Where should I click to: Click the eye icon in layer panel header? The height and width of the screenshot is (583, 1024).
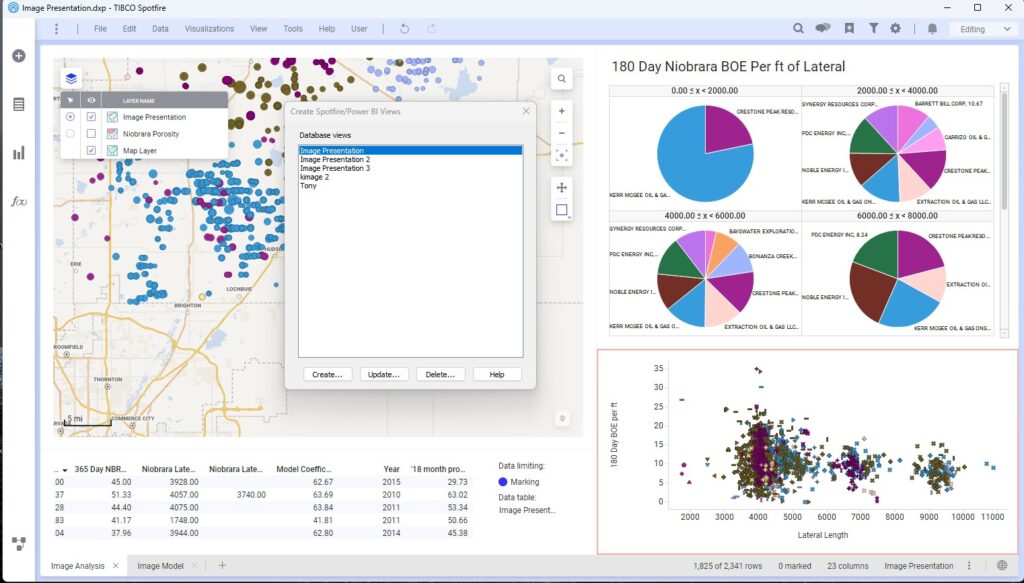click(x=91, y=101)
